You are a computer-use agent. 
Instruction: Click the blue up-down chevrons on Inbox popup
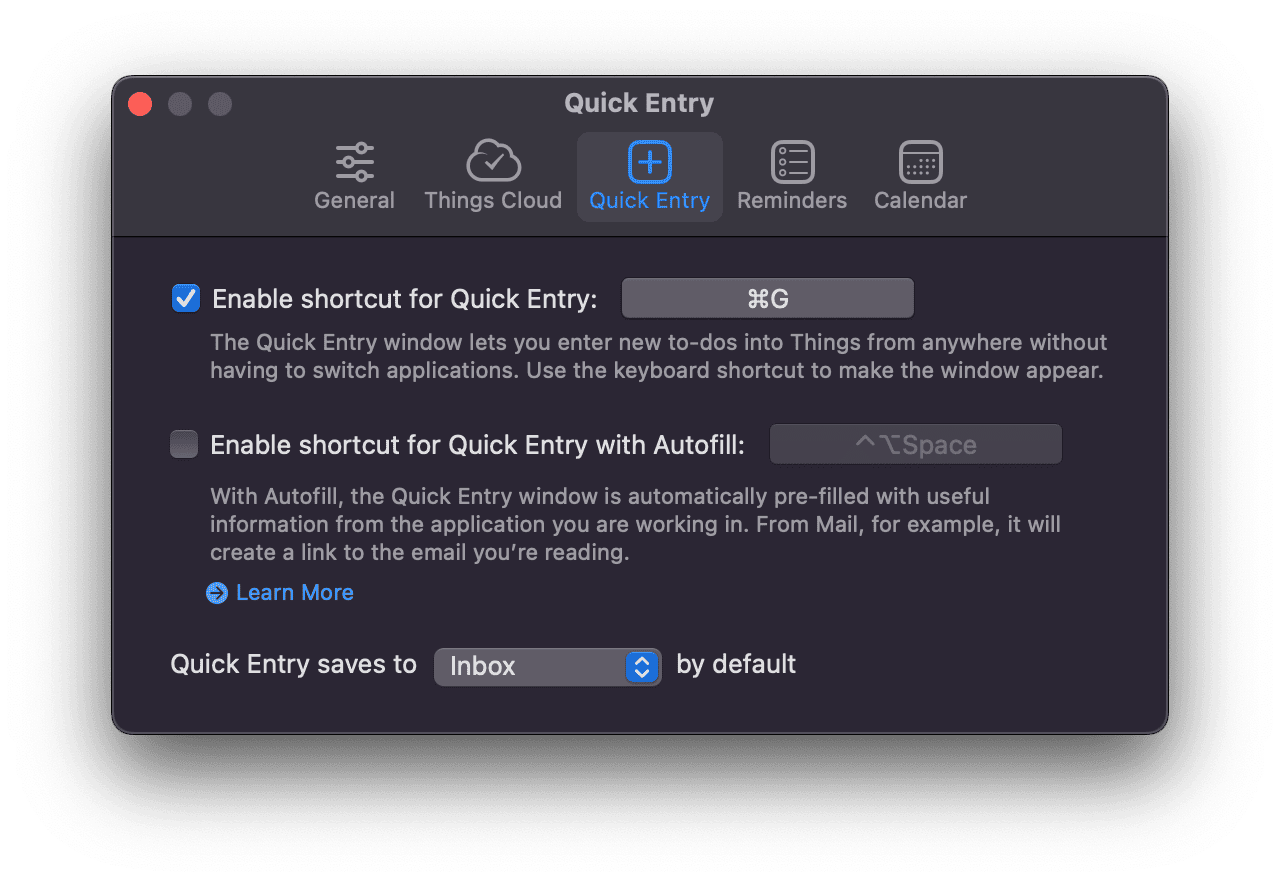tap(641, 666)
